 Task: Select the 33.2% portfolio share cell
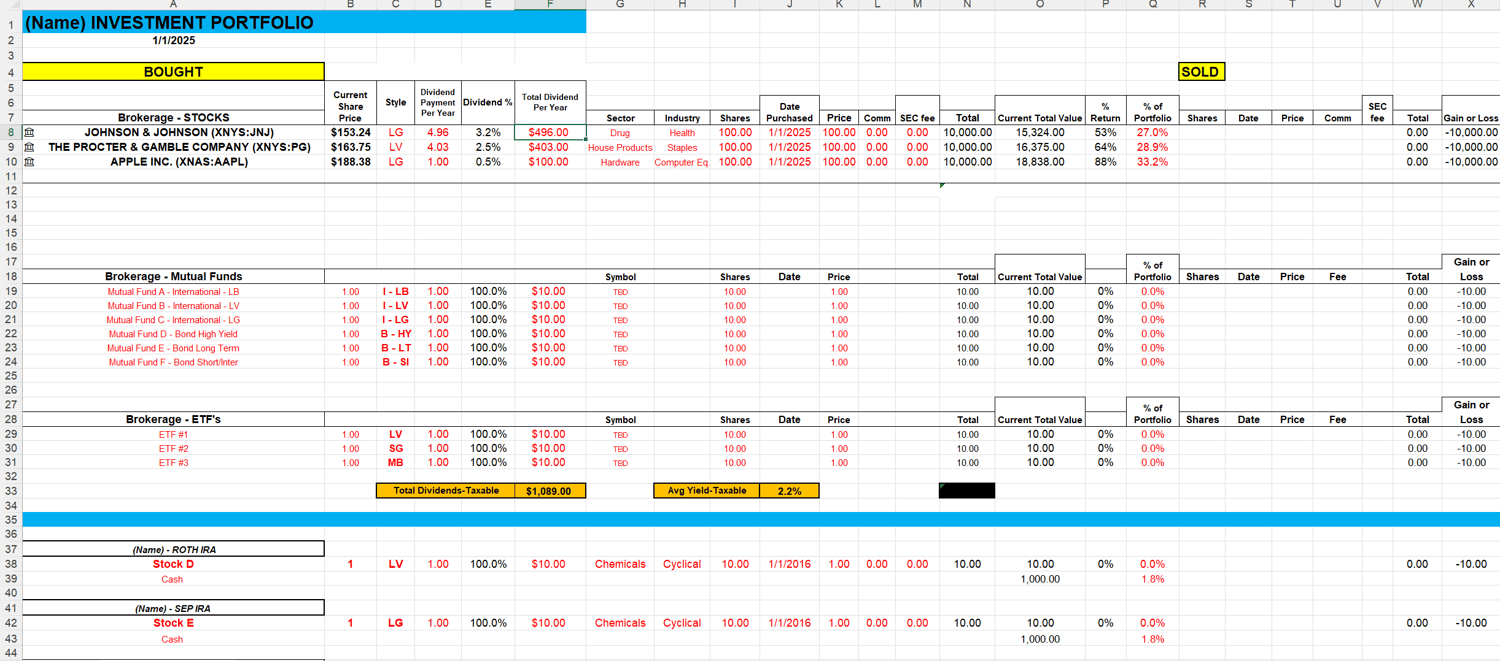[1153, 162]
